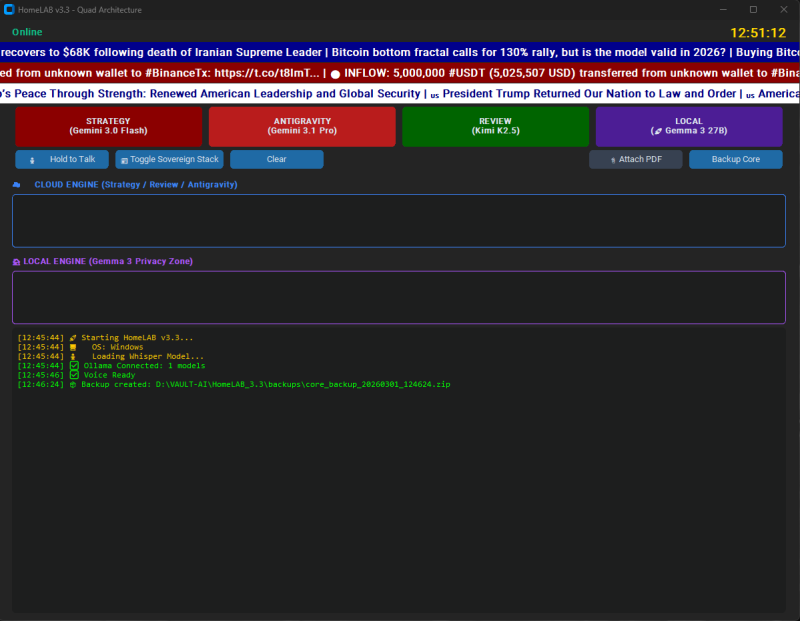800x621 pixels.
Task: Maximize the HomeLAB window
Action: pos(753,10)
